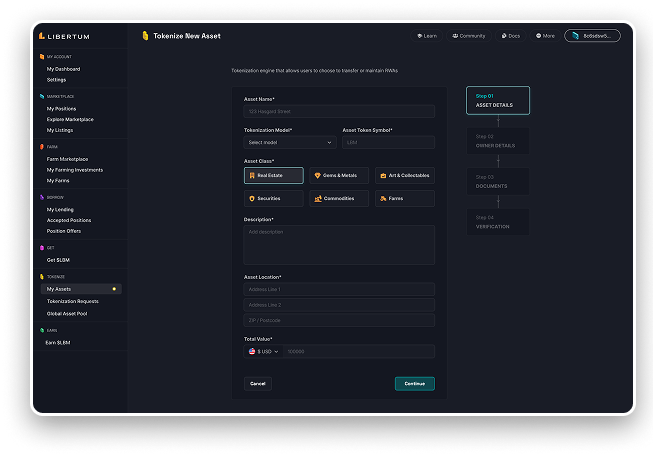Pick the Farms asset class option

pos(405,198)
